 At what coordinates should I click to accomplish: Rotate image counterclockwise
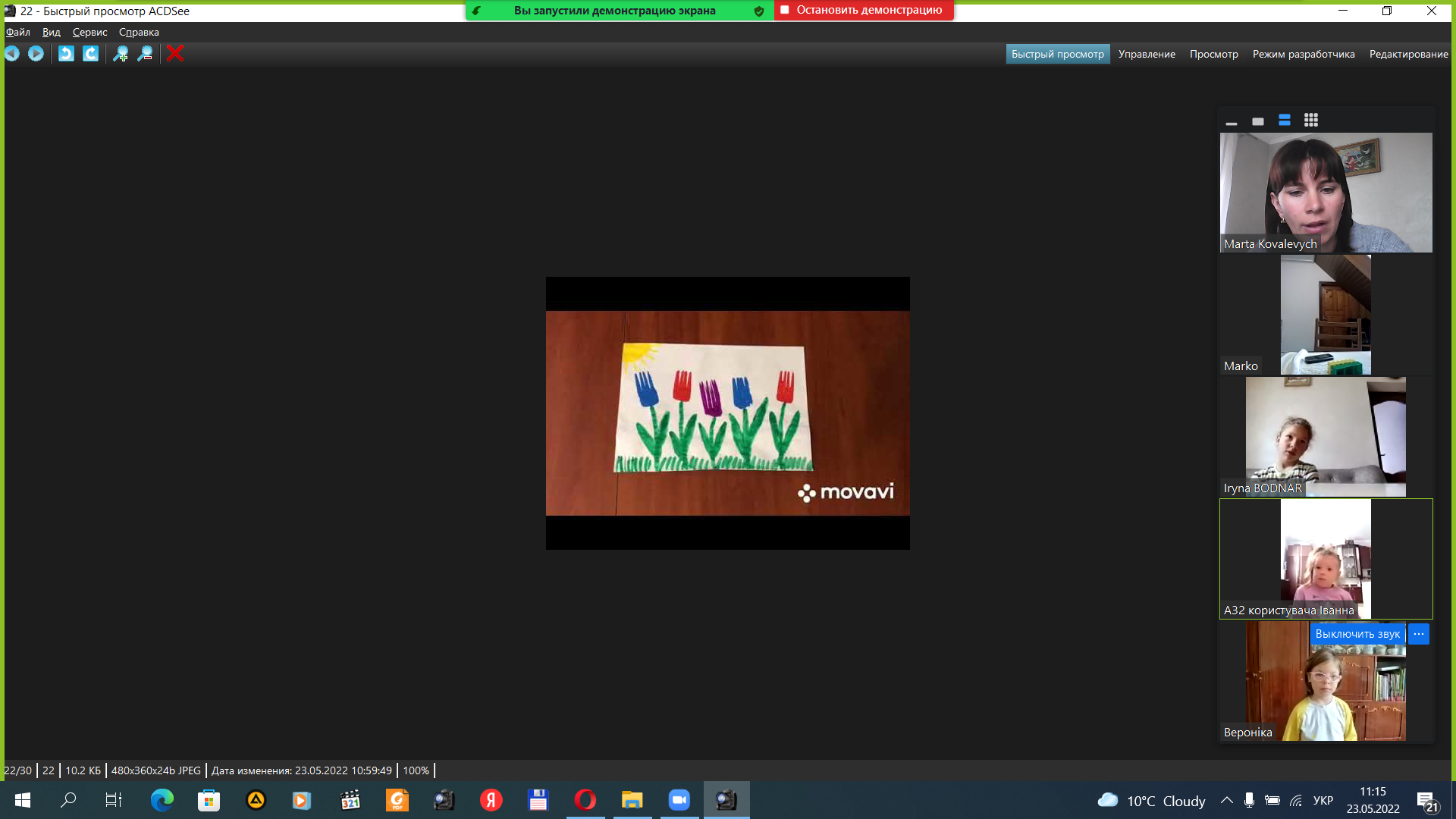pos(66,53)
